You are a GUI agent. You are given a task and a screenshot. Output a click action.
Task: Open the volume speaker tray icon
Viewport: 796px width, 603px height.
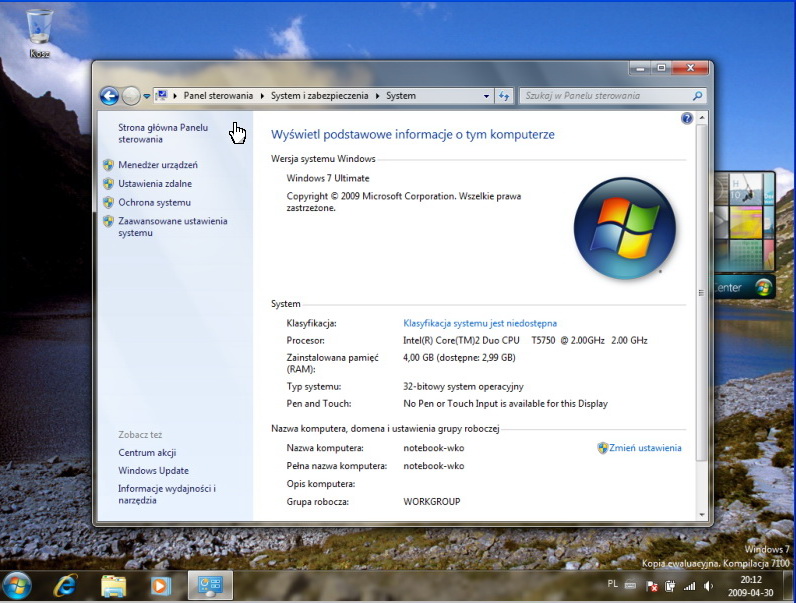click(708, 586)
